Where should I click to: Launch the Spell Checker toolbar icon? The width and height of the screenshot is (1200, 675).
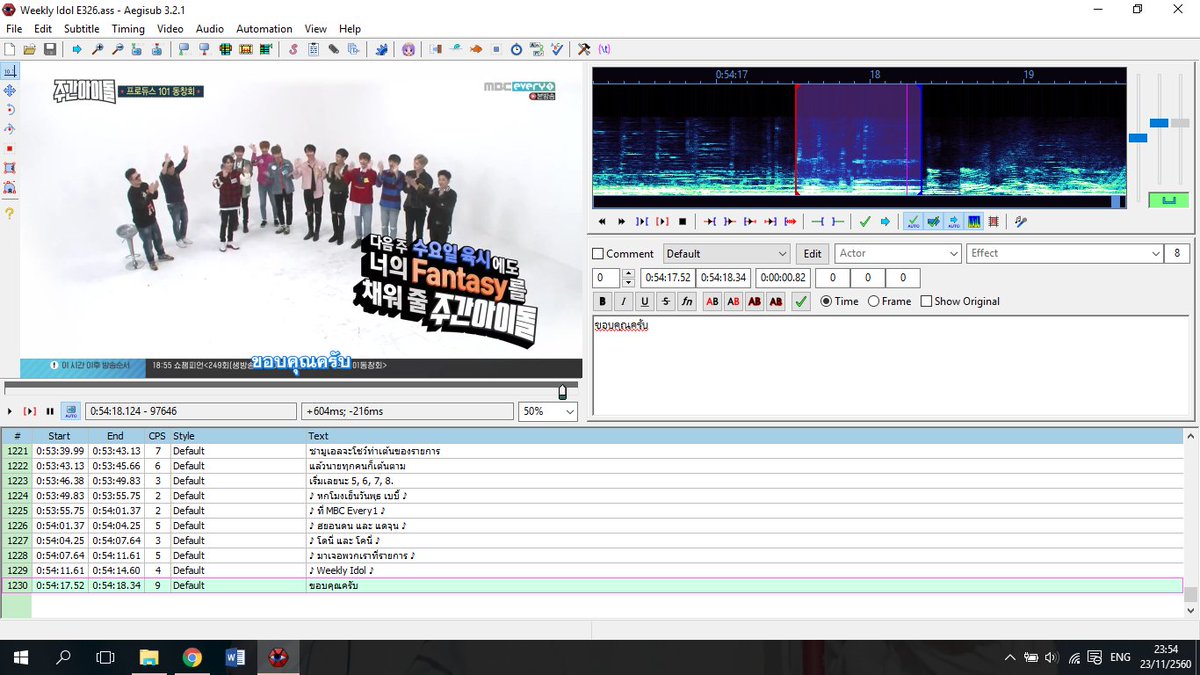pos(557,49)
